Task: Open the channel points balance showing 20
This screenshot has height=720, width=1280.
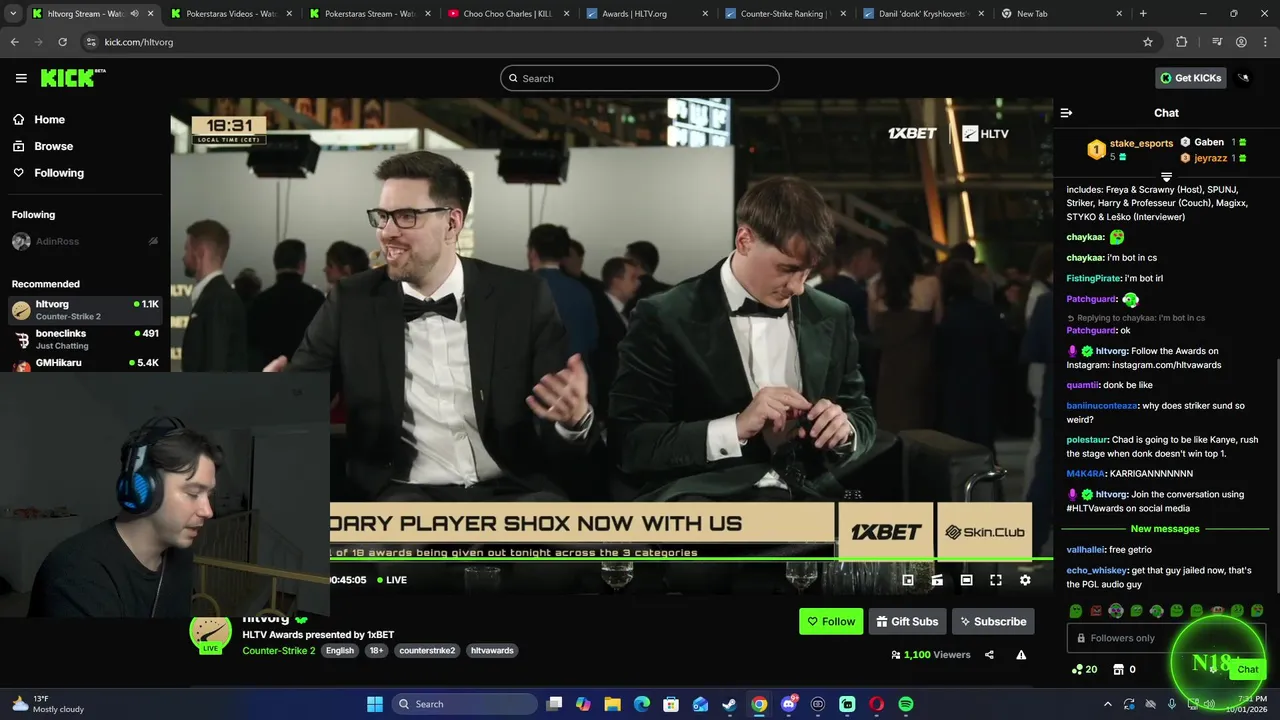Action: click(x=1084, y=669)
